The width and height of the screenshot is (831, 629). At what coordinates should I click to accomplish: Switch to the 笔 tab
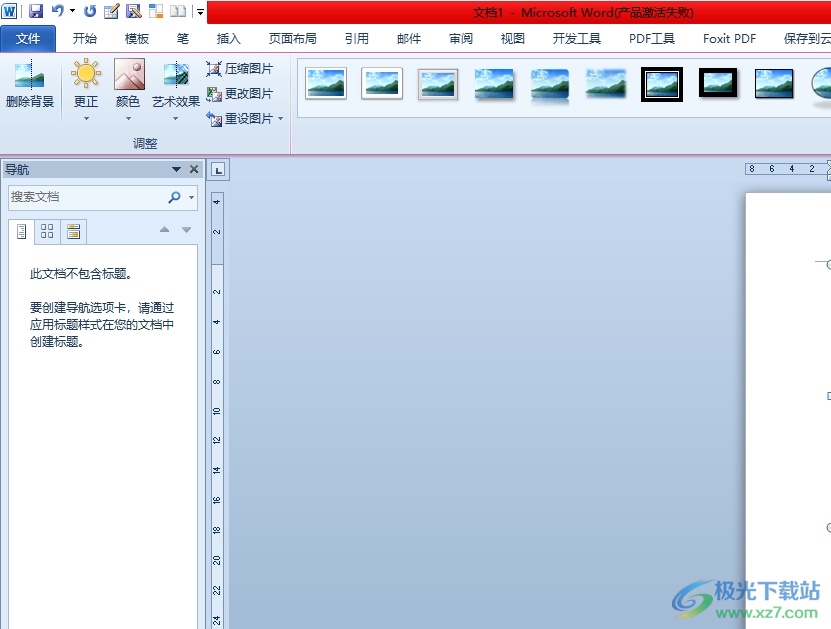[183, 39]
